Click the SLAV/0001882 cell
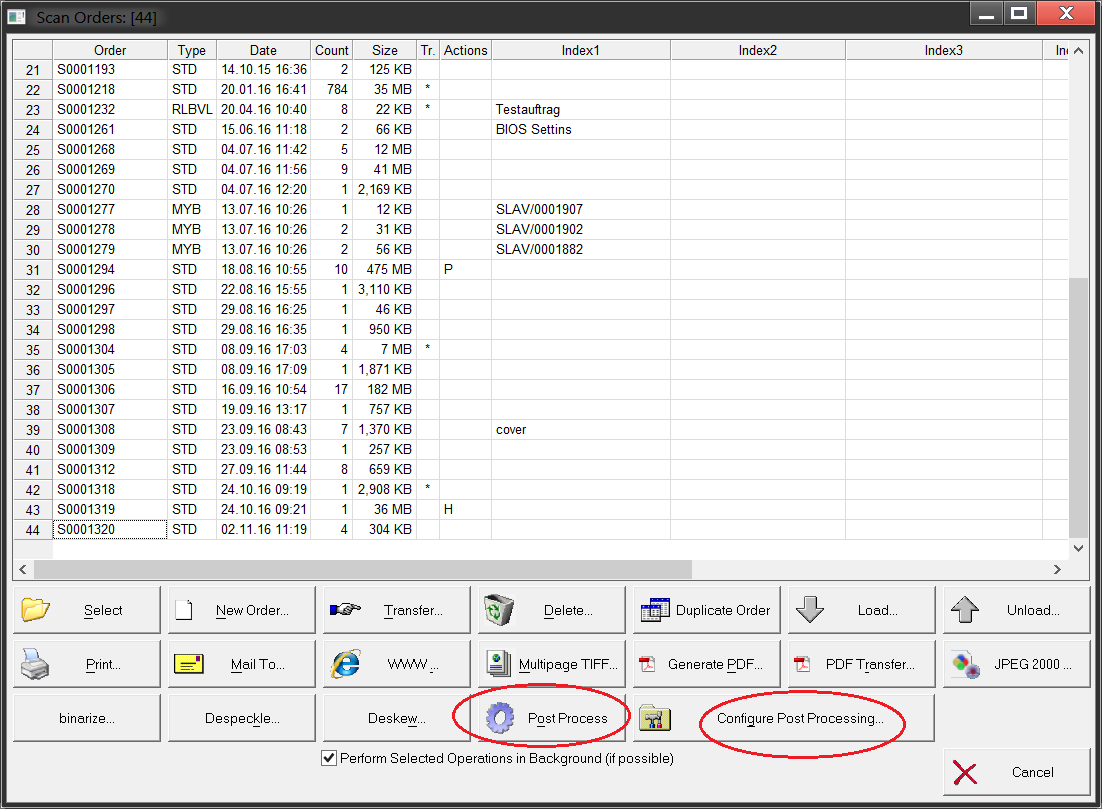 coord(581,250)
